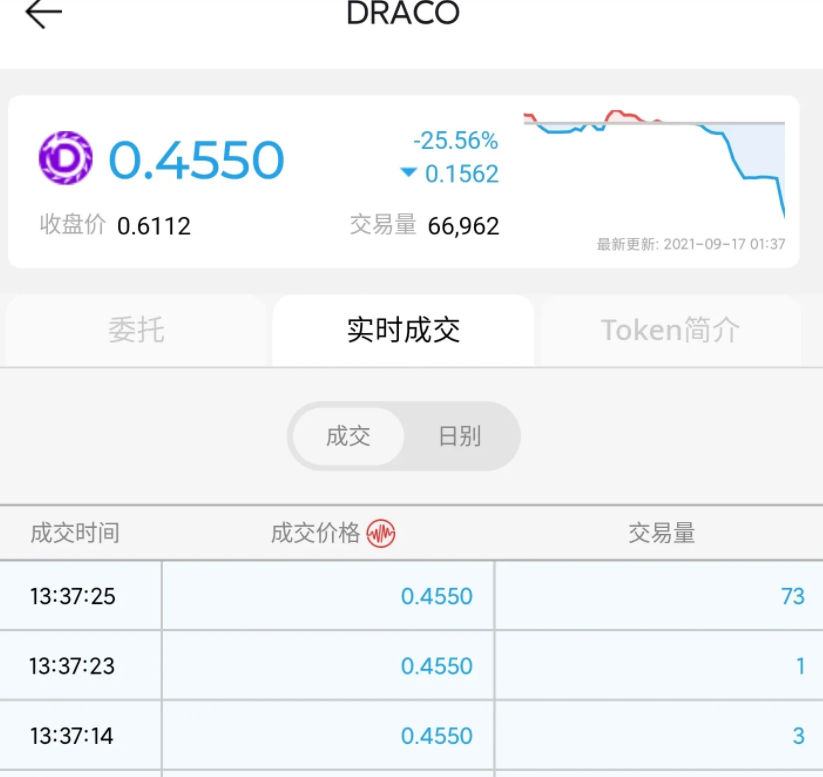This screenshot has width=823, height=777.
Task: Select the 13:37:25 trade row
Action: click(412, 596)
